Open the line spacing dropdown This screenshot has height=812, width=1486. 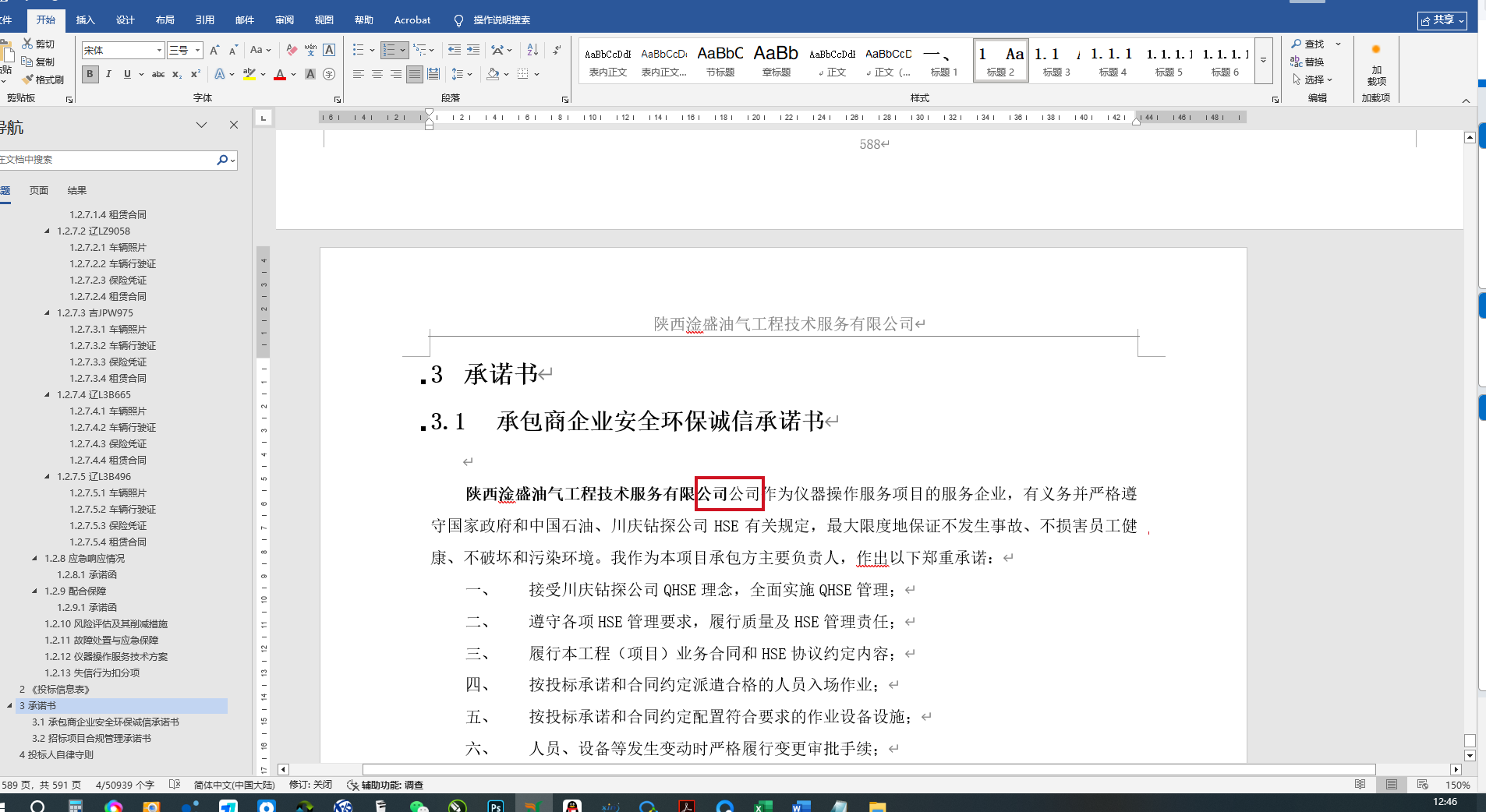click(462, 74)
